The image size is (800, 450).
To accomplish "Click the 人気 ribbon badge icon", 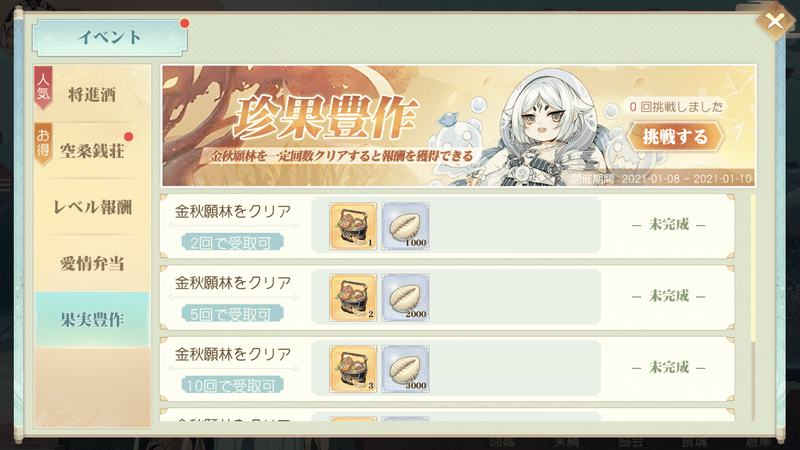I will [x=43, y=87].
